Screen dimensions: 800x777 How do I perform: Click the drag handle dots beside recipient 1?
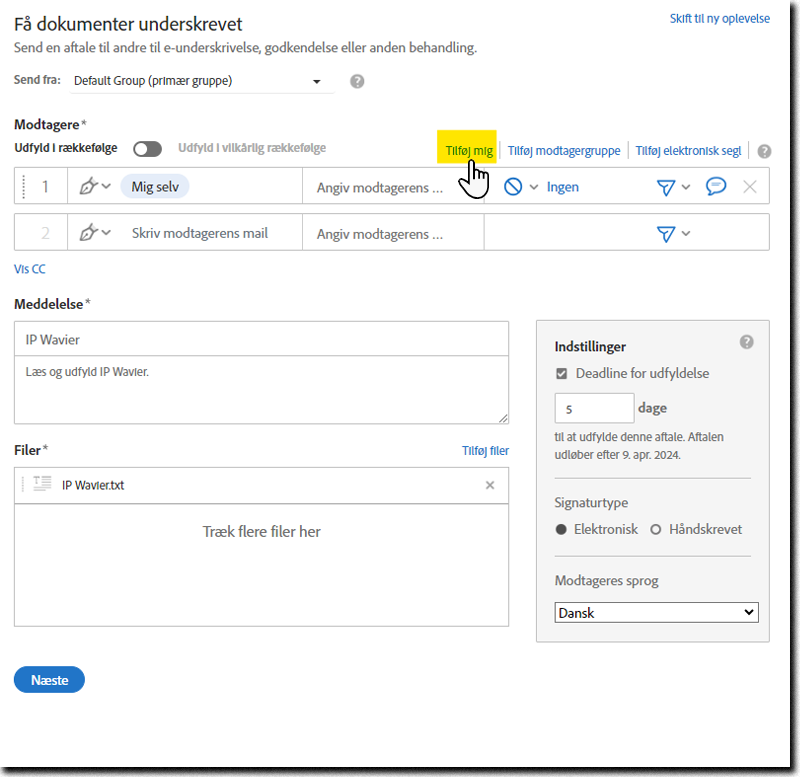point(22,186)
